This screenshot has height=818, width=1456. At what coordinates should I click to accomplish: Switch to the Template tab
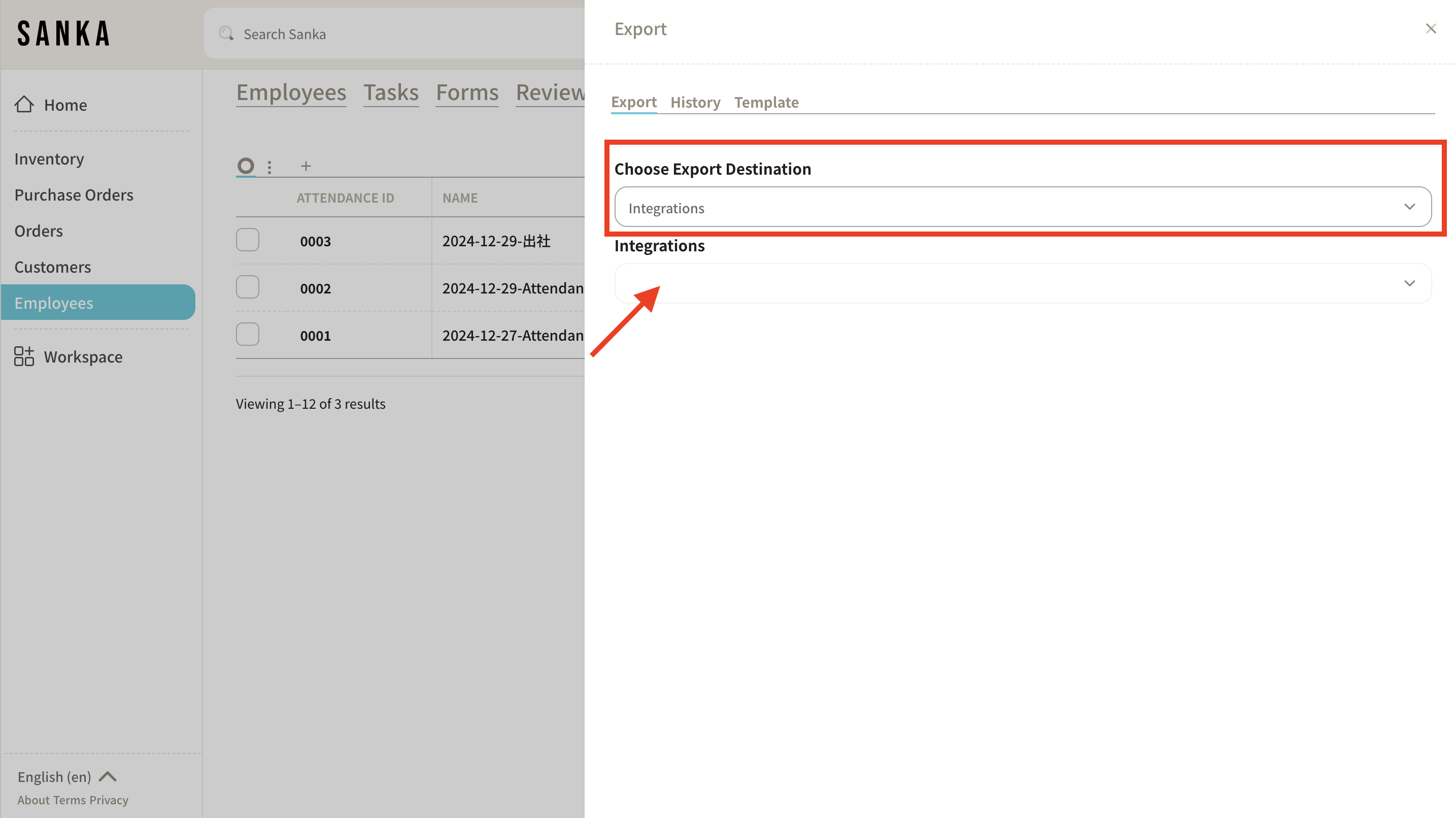coord(766,103)
